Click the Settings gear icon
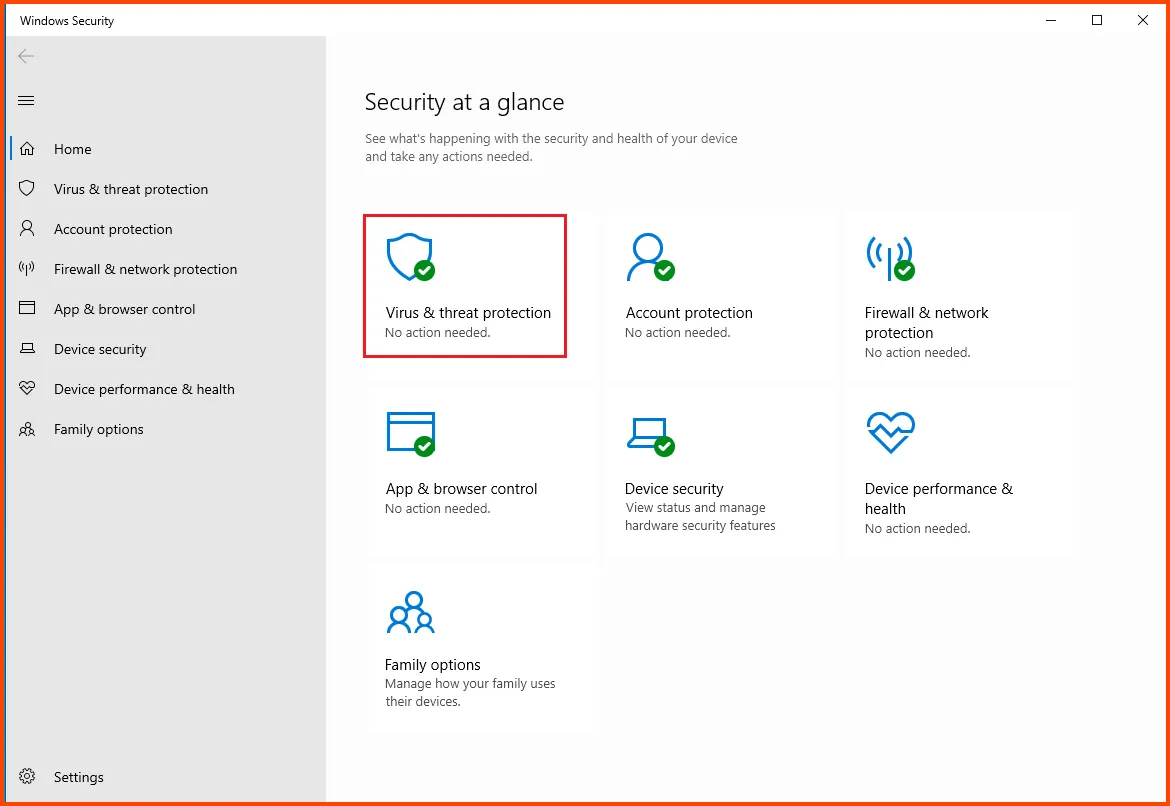Viewport: 1170px width, 806px height. [27, 776]
